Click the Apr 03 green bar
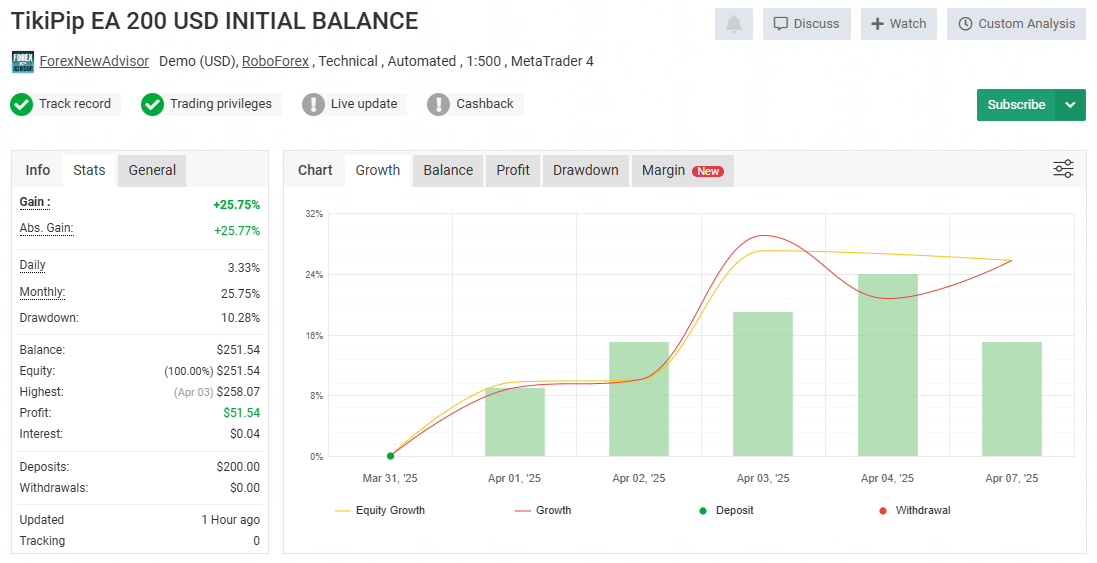1097x563 pixels. point(763,384)
